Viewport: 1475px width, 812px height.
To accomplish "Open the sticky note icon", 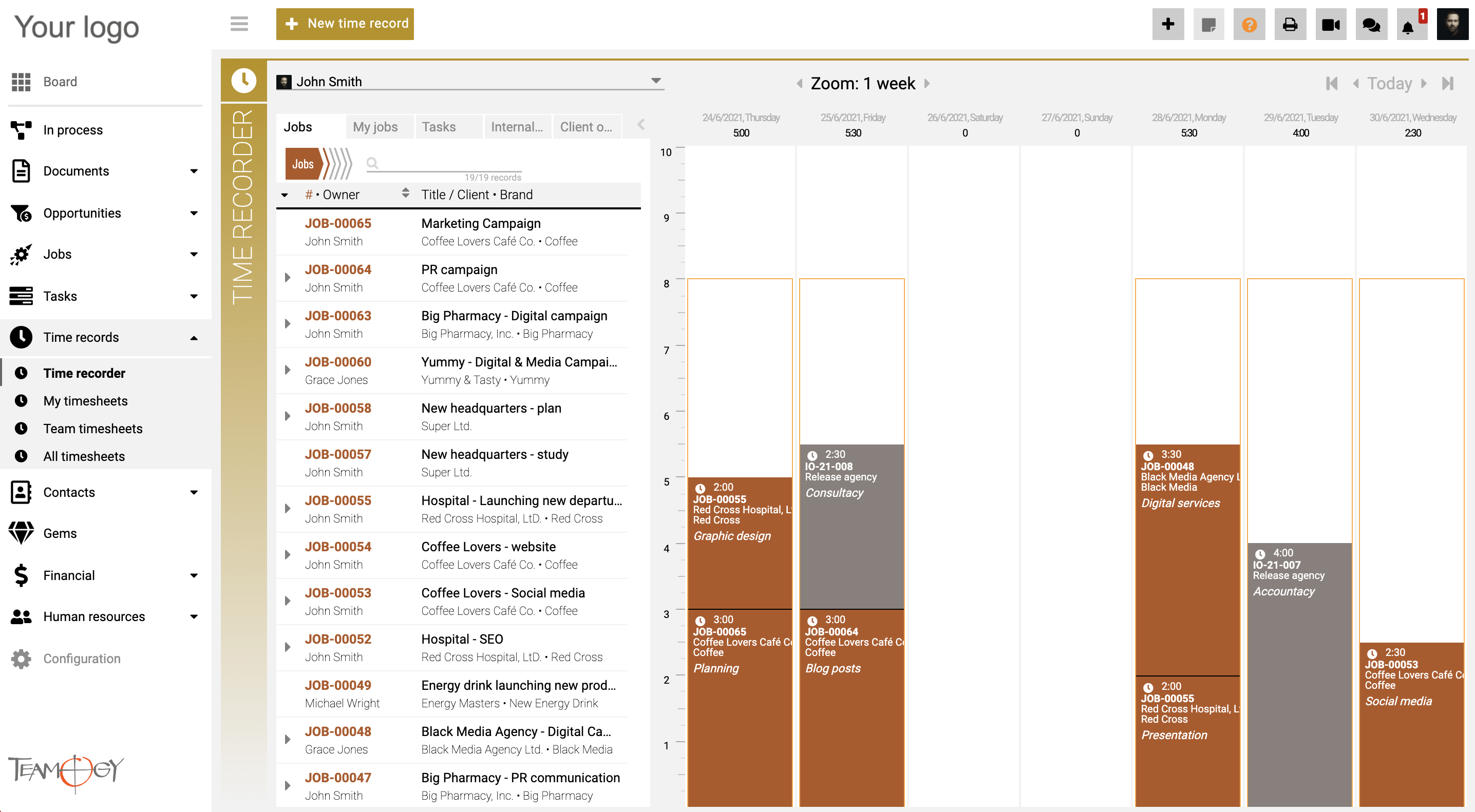I will click(x=1208, y=24).
